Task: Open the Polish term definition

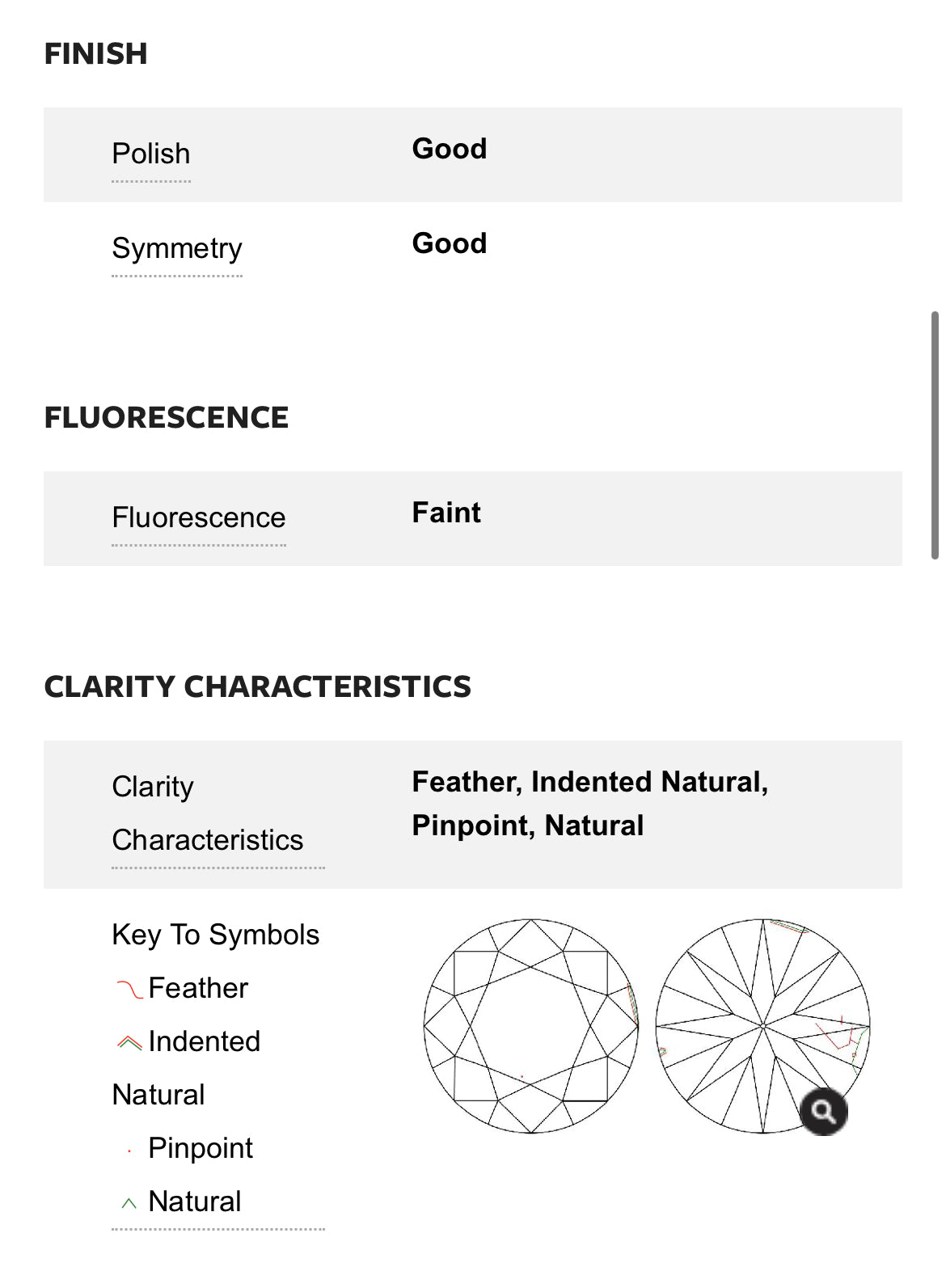Action: click(x=151, y=154)
